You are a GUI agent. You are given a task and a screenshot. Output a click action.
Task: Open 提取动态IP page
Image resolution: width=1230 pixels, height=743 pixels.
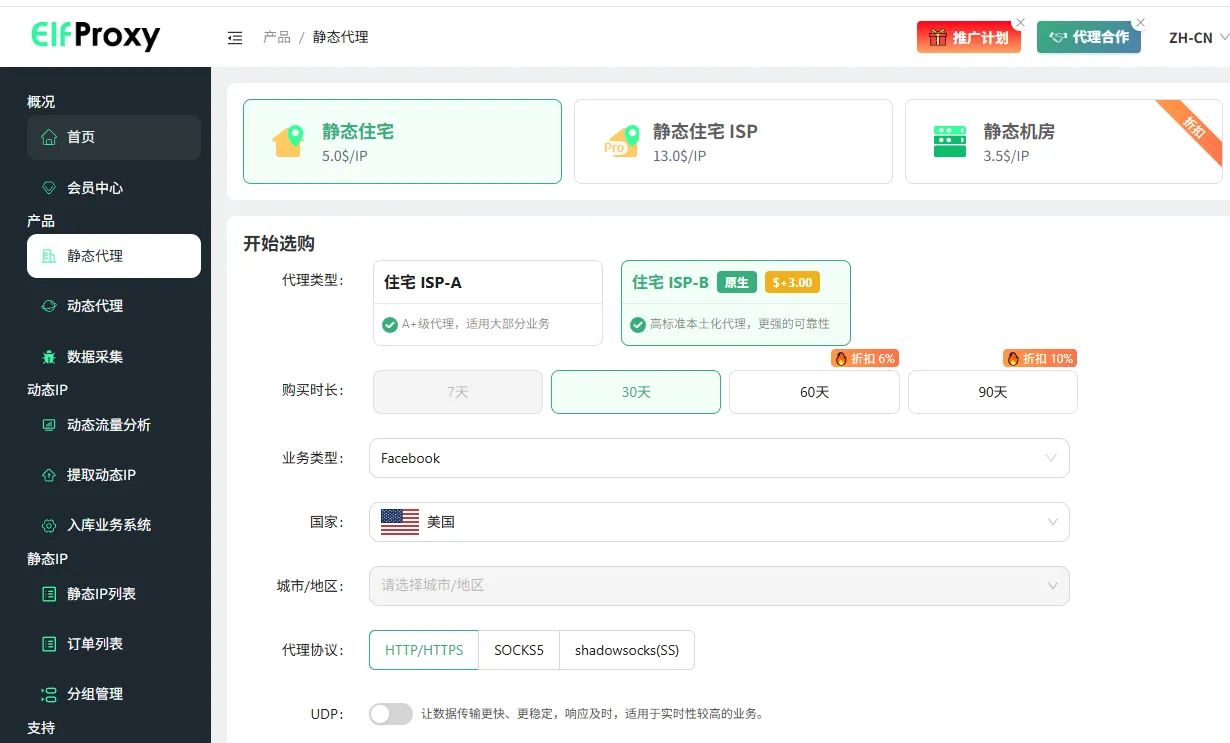pyautogui.click(x=90, y=474)
